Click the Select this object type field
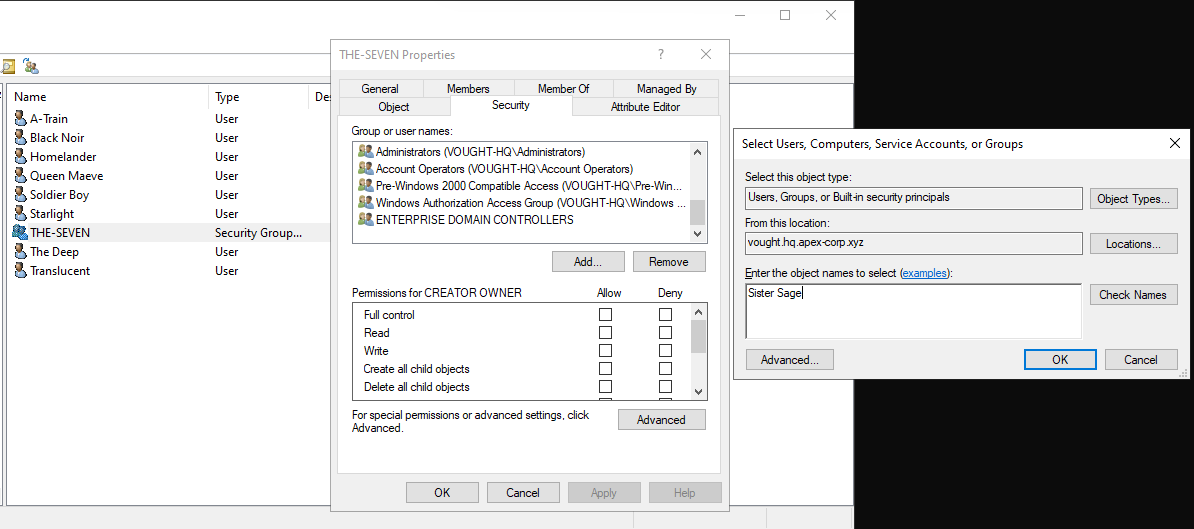Viewport: 1194px width, 529px height. pos(914,198)
